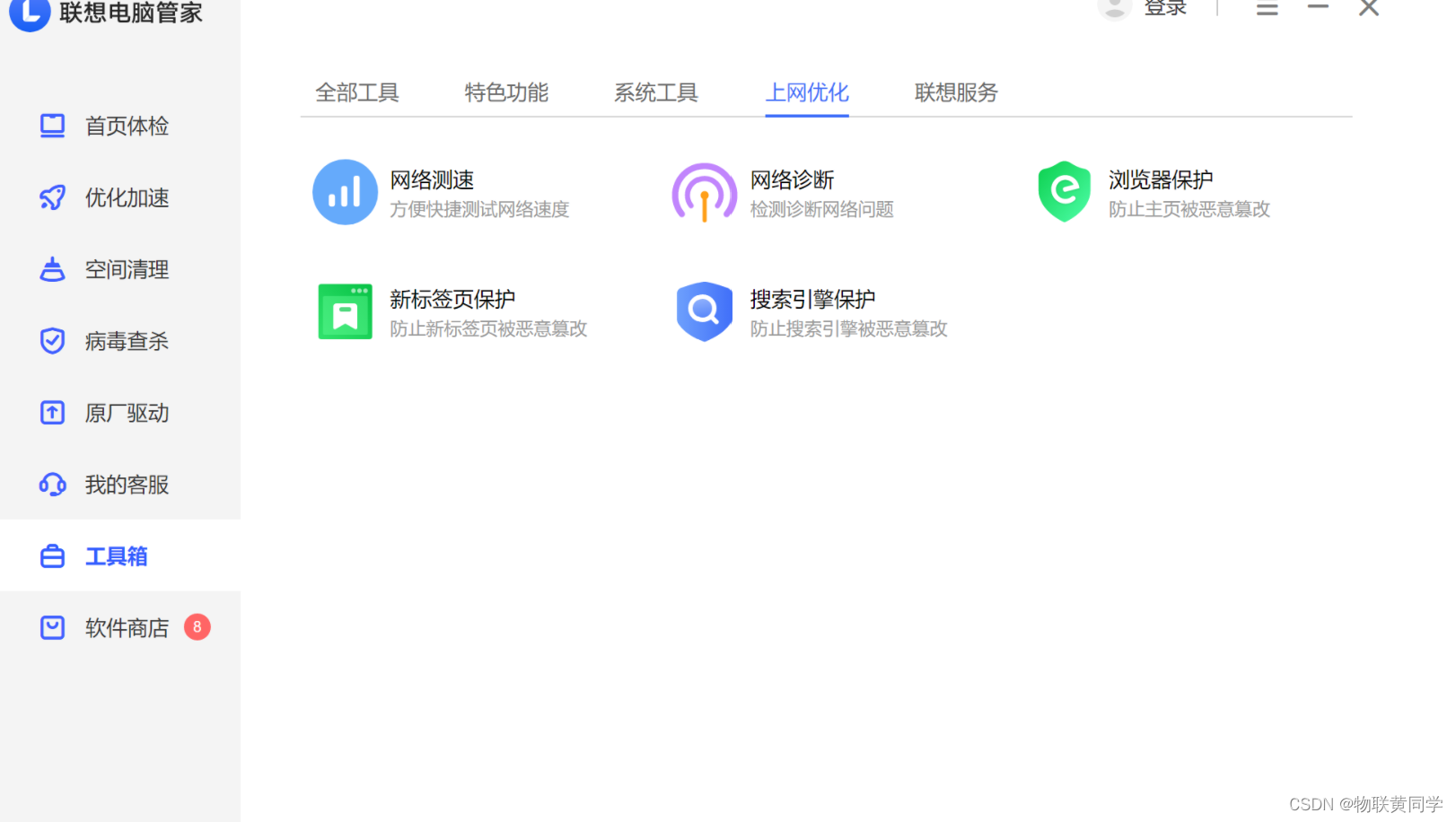Launch the 浏览器保护 tool title
Screen dimensions: 1456x822
pos(1161,180)
